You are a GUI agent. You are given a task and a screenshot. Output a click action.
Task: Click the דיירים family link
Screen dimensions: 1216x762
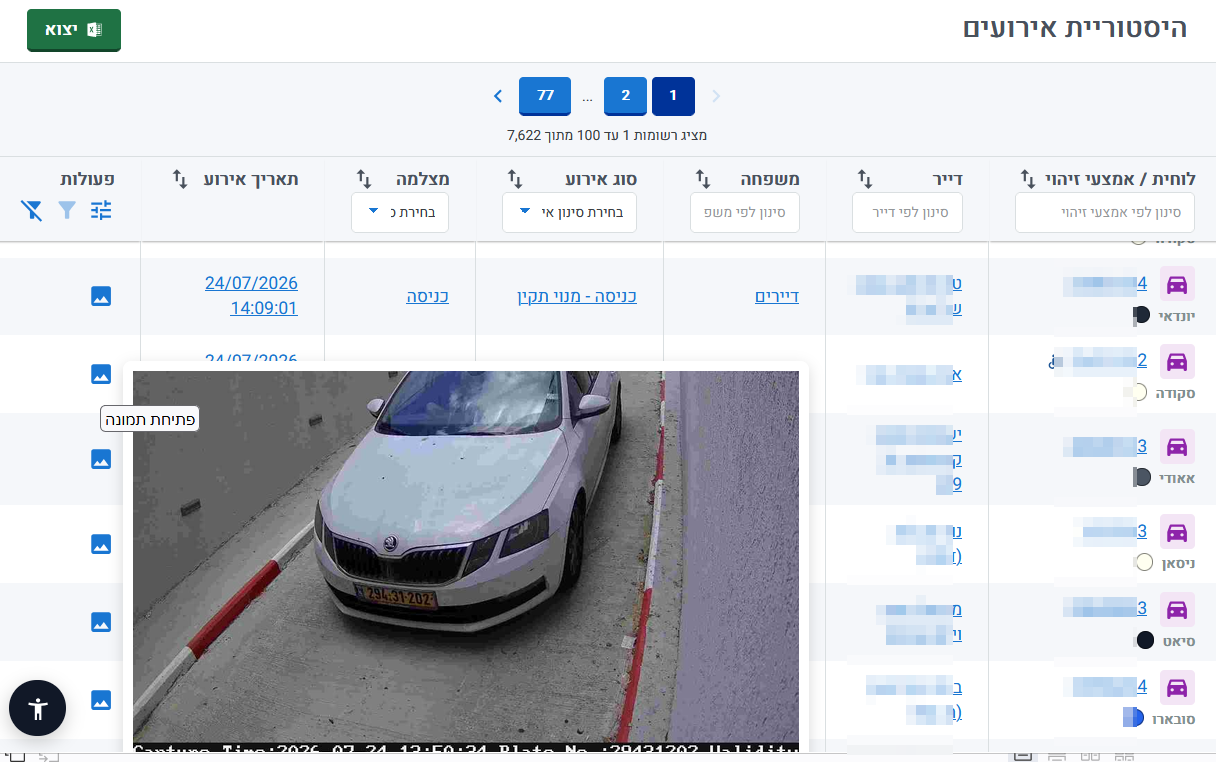tap(777, 296)
